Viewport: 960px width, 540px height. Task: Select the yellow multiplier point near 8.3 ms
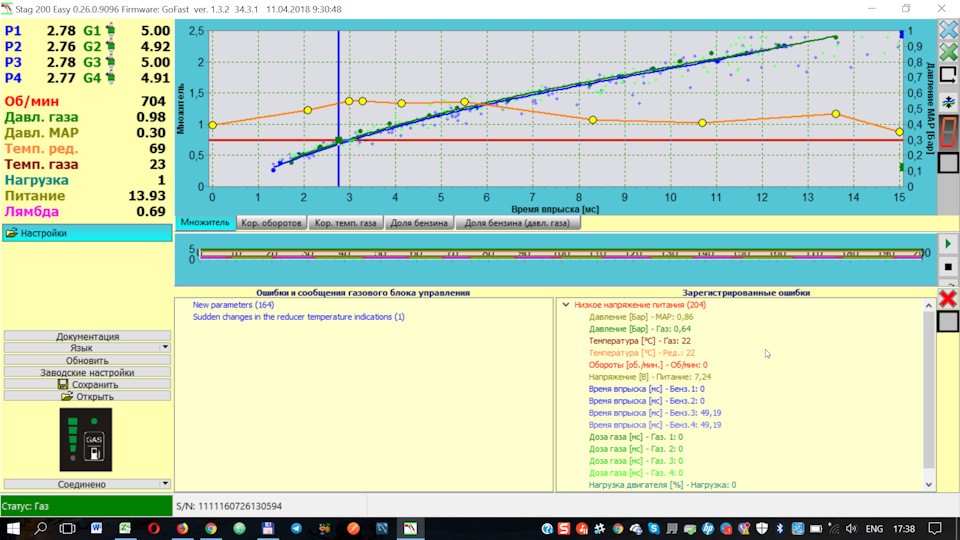[593, 120]
